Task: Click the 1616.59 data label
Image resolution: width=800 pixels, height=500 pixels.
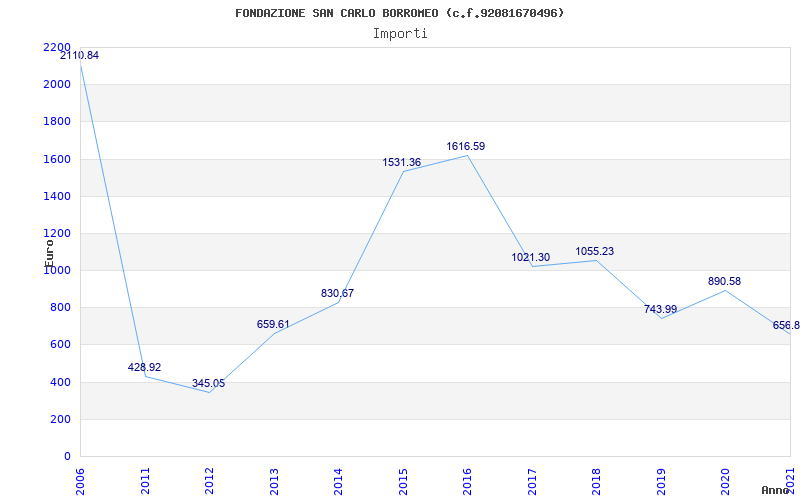Action: coord(466,146)
